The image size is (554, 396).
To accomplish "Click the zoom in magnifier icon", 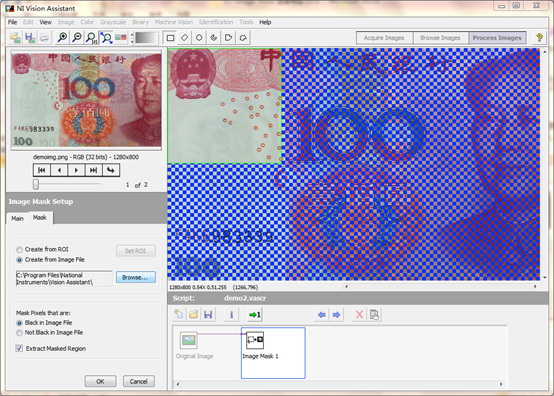I will click(63, 37).
